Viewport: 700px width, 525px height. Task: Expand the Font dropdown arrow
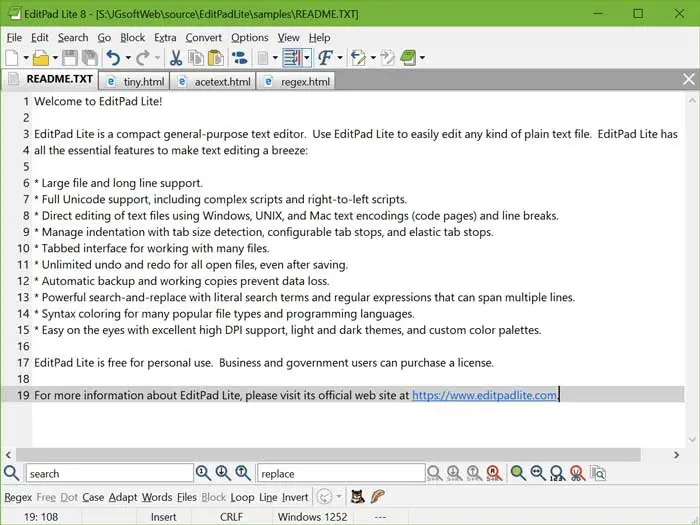tap(340, 58)
